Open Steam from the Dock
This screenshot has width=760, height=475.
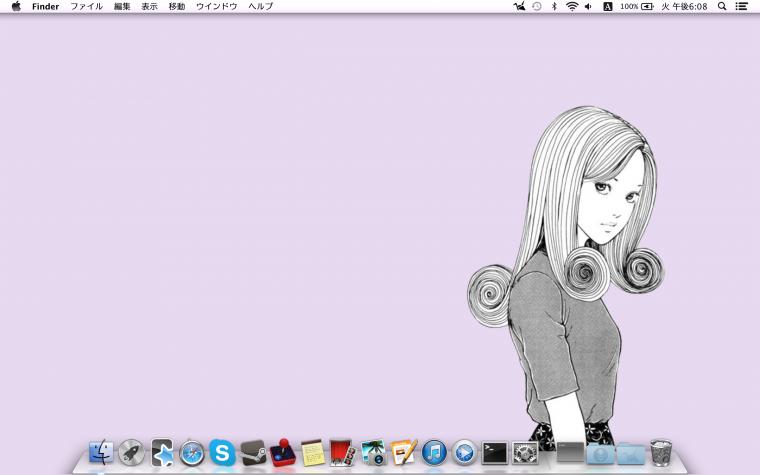coord(253,453)
